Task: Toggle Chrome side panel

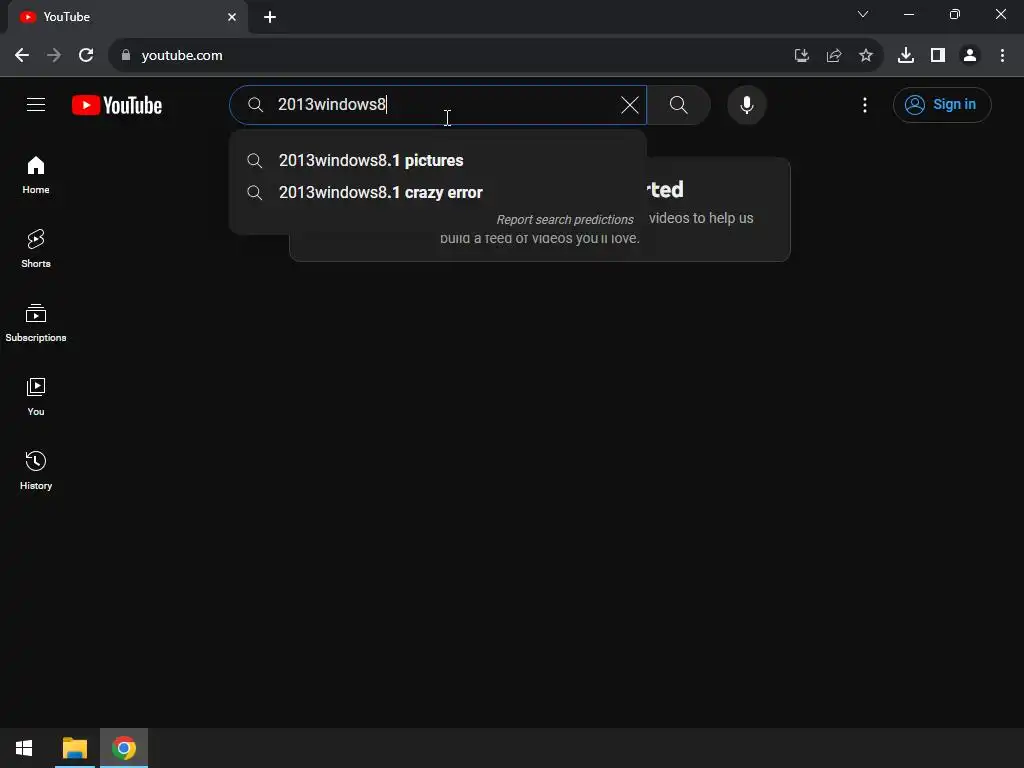Action: [x=938, y=56]
